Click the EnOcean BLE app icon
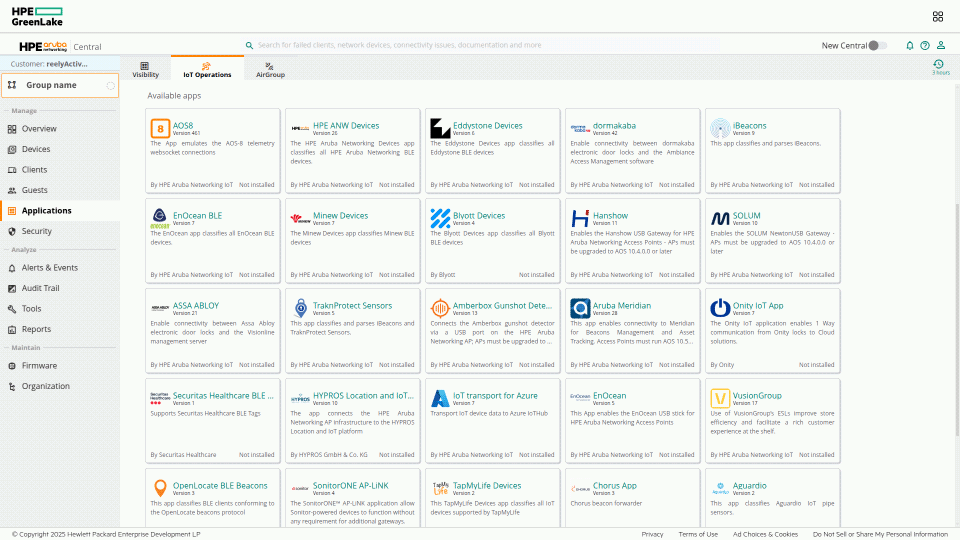960x540 pixels. click(x=160, y=218)
